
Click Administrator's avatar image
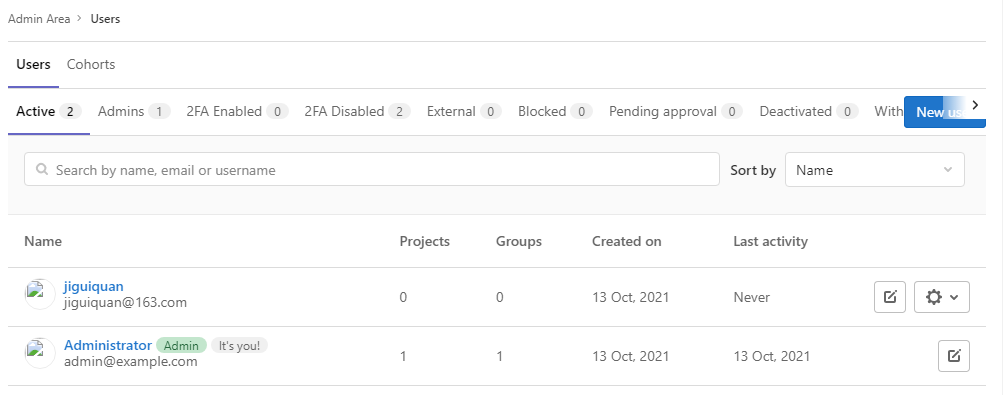click(x=40, y=353)
